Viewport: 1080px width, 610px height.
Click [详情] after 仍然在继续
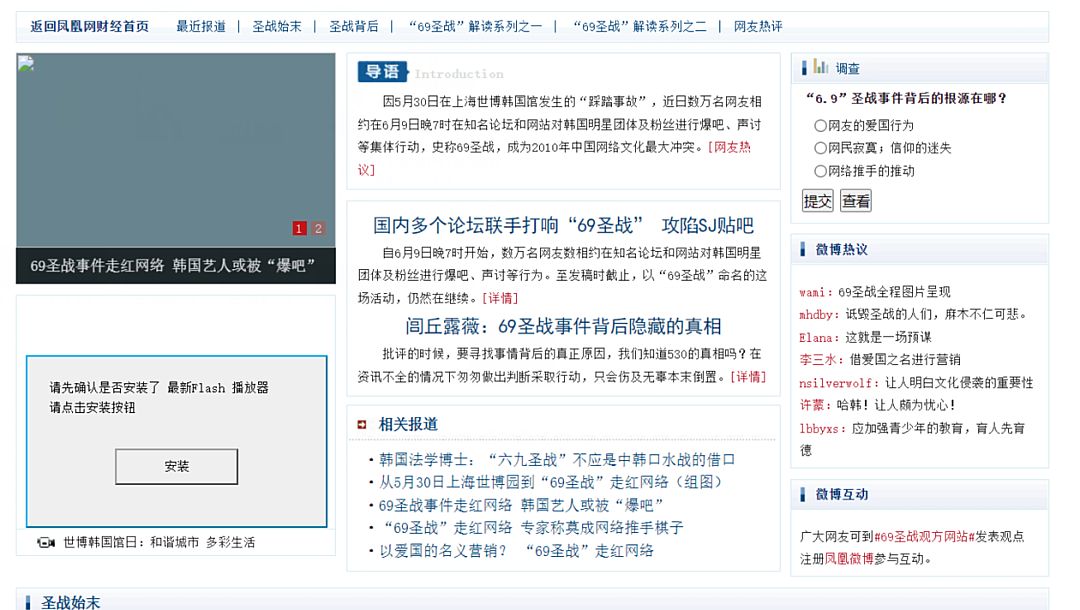(x=500, y=298)
